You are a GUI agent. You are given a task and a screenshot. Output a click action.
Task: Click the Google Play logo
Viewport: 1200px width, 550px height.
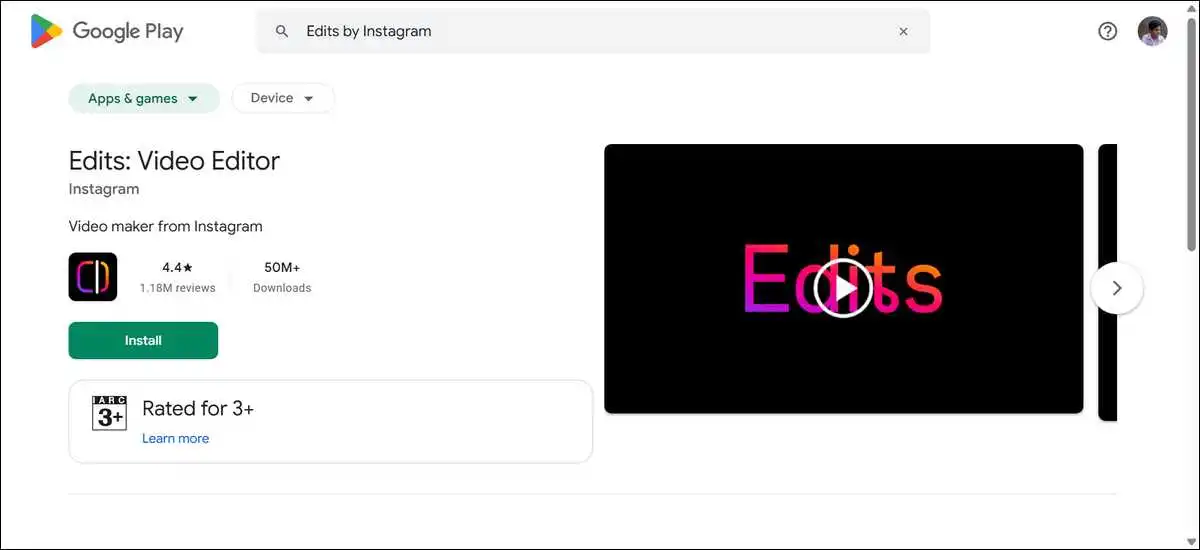point(107,31)
